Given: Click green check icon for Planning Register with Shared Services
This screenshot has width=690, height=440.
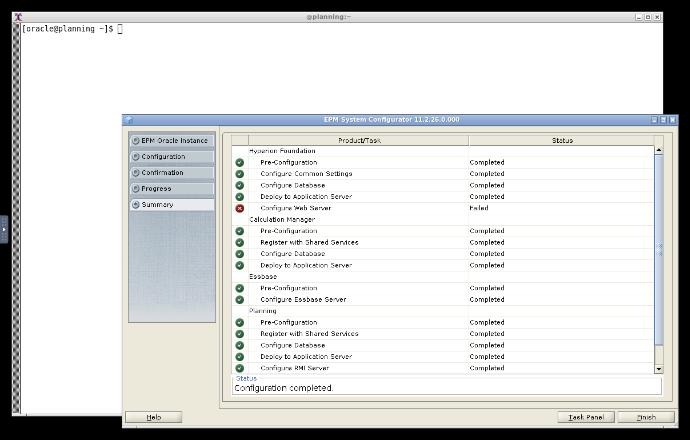Looking at the screenshot, I should [239, 334].
